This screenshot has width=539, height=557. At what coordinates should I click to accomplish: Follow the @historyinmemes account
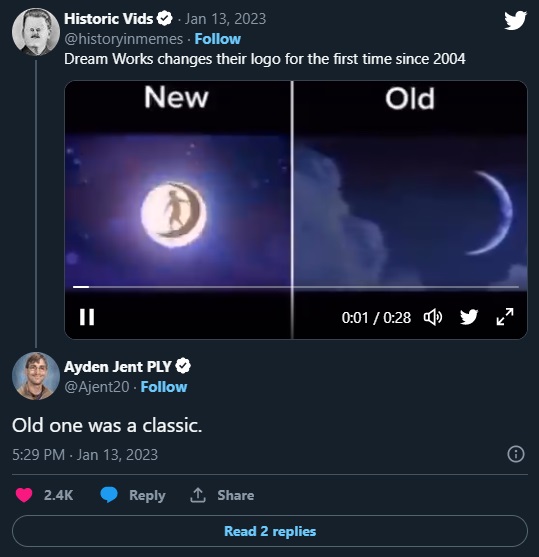218,39
